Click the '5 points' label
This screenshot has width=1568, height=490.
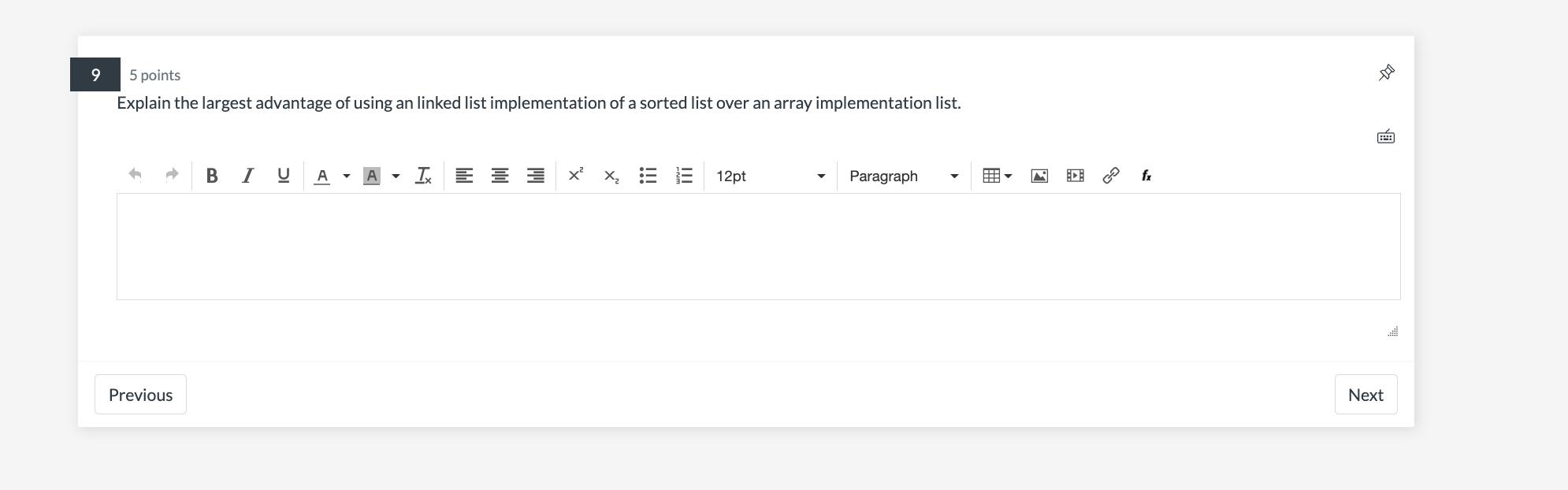coord(155,75)
